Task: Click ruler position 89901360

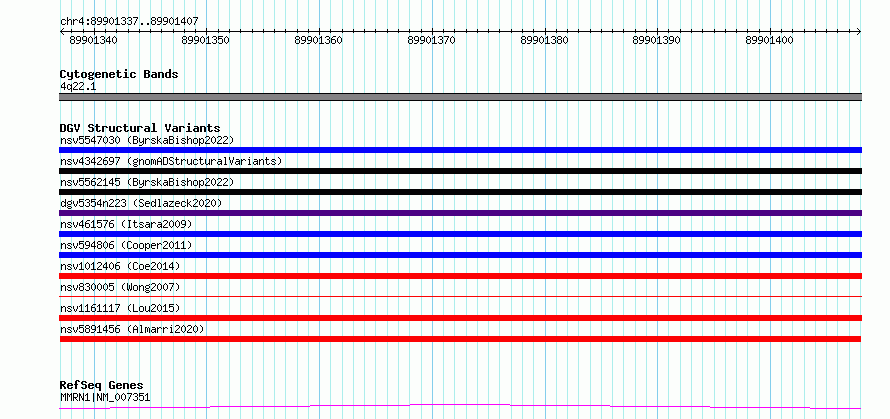Action: click(318, 40)
